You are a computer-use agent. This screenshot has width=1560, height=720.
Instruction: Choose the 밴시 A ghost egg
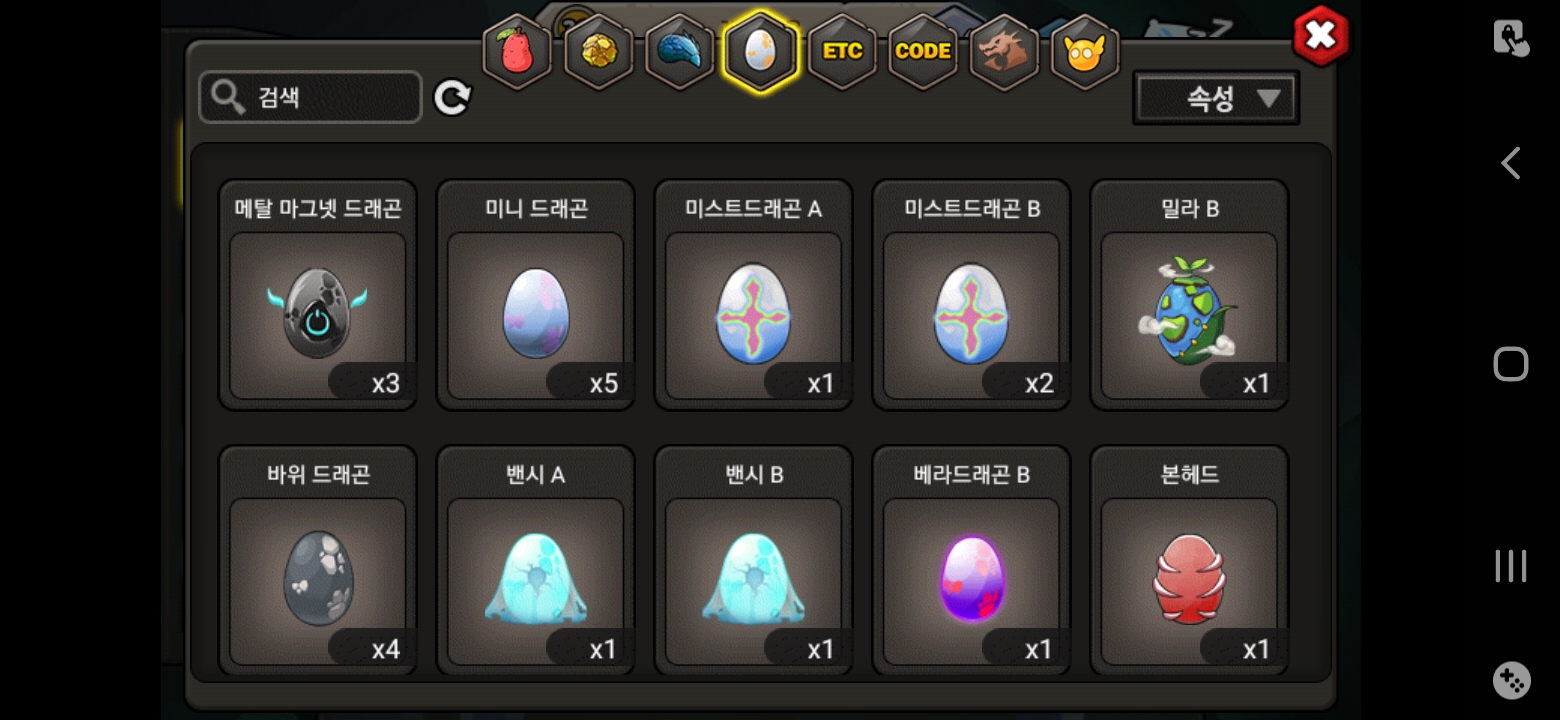pos(536,560)
